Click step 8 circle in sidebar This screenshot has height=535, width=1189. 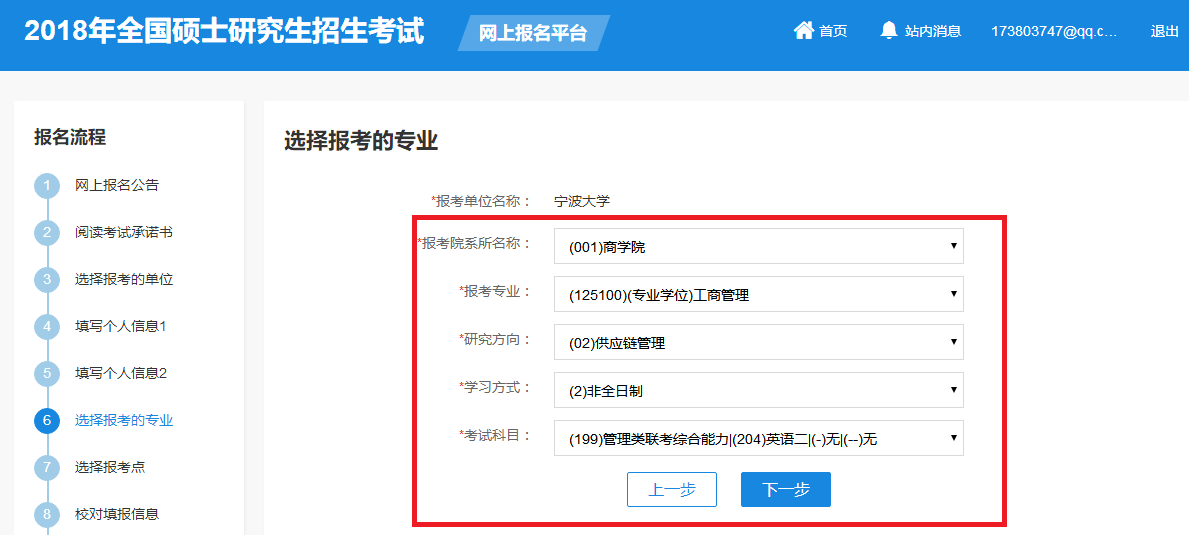click(x=47, y=515)
